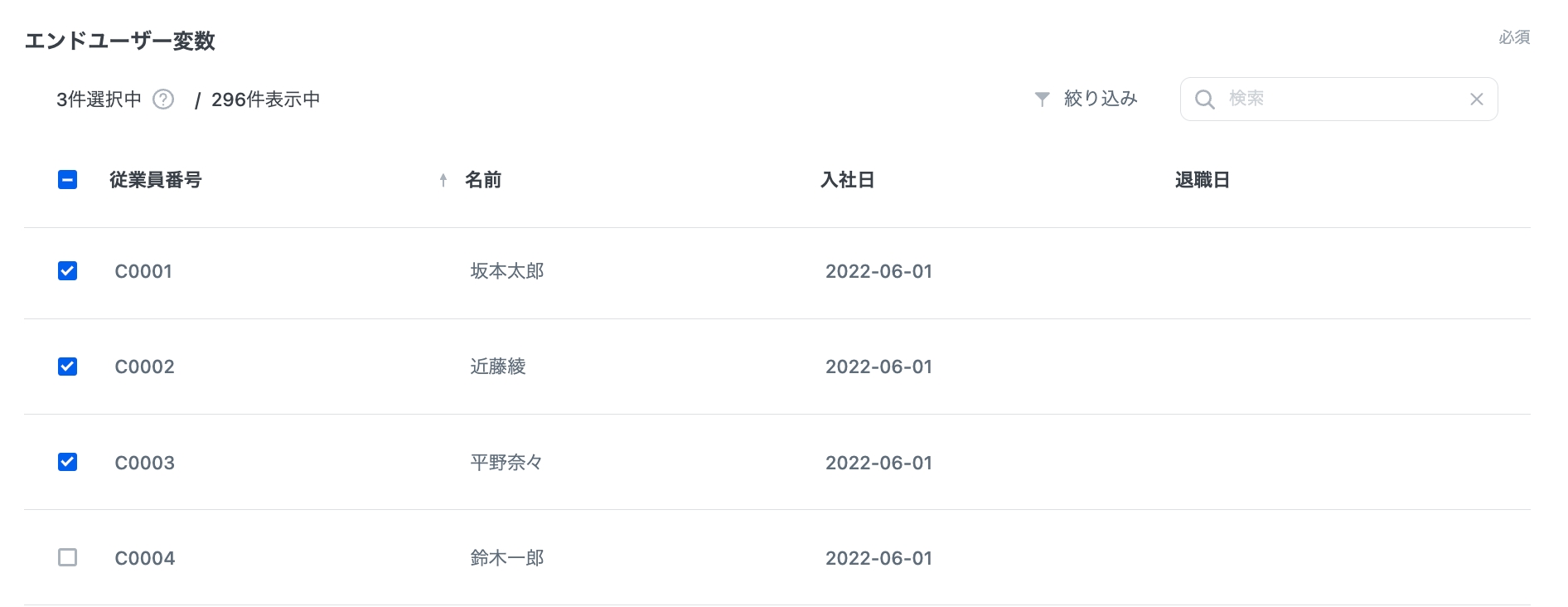The image size is (1568, 607).
Task: Sort by 名前 column header
Action: tap(483, 180)
